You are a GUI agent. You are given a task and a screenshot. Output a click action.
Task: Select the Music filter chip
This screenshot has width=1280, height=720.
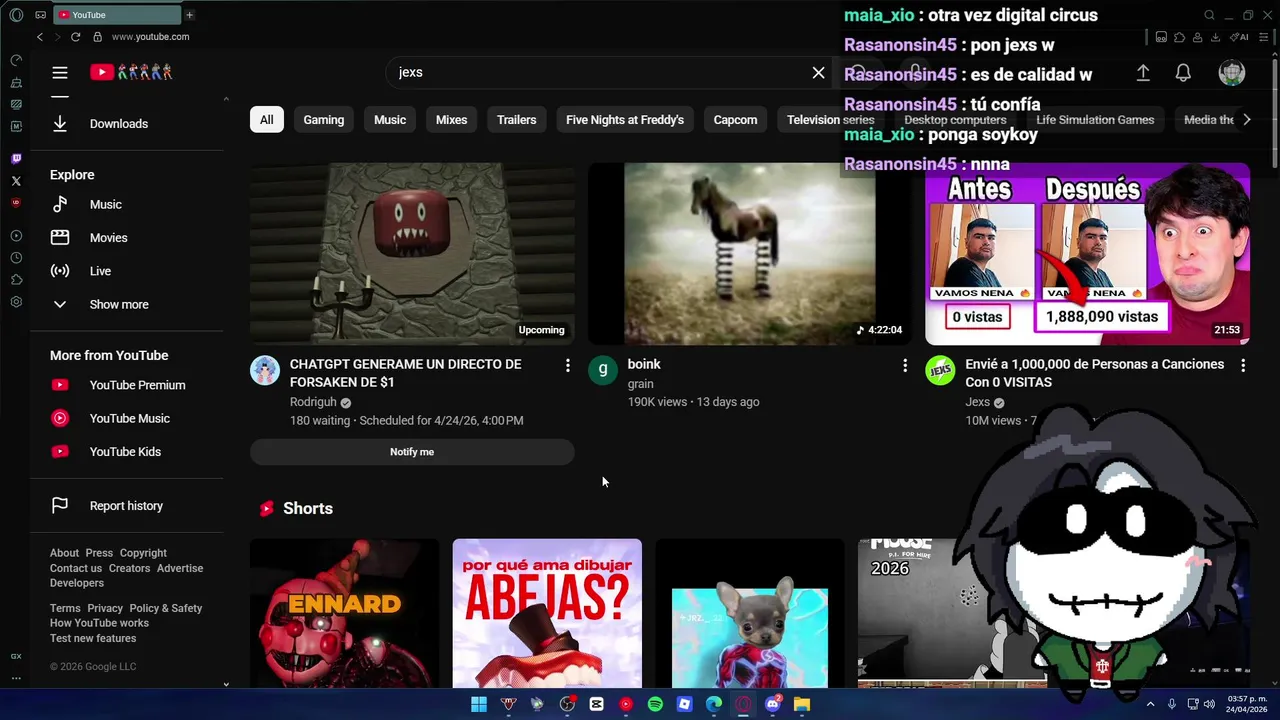pyautogui.click(x=390, y=120)
